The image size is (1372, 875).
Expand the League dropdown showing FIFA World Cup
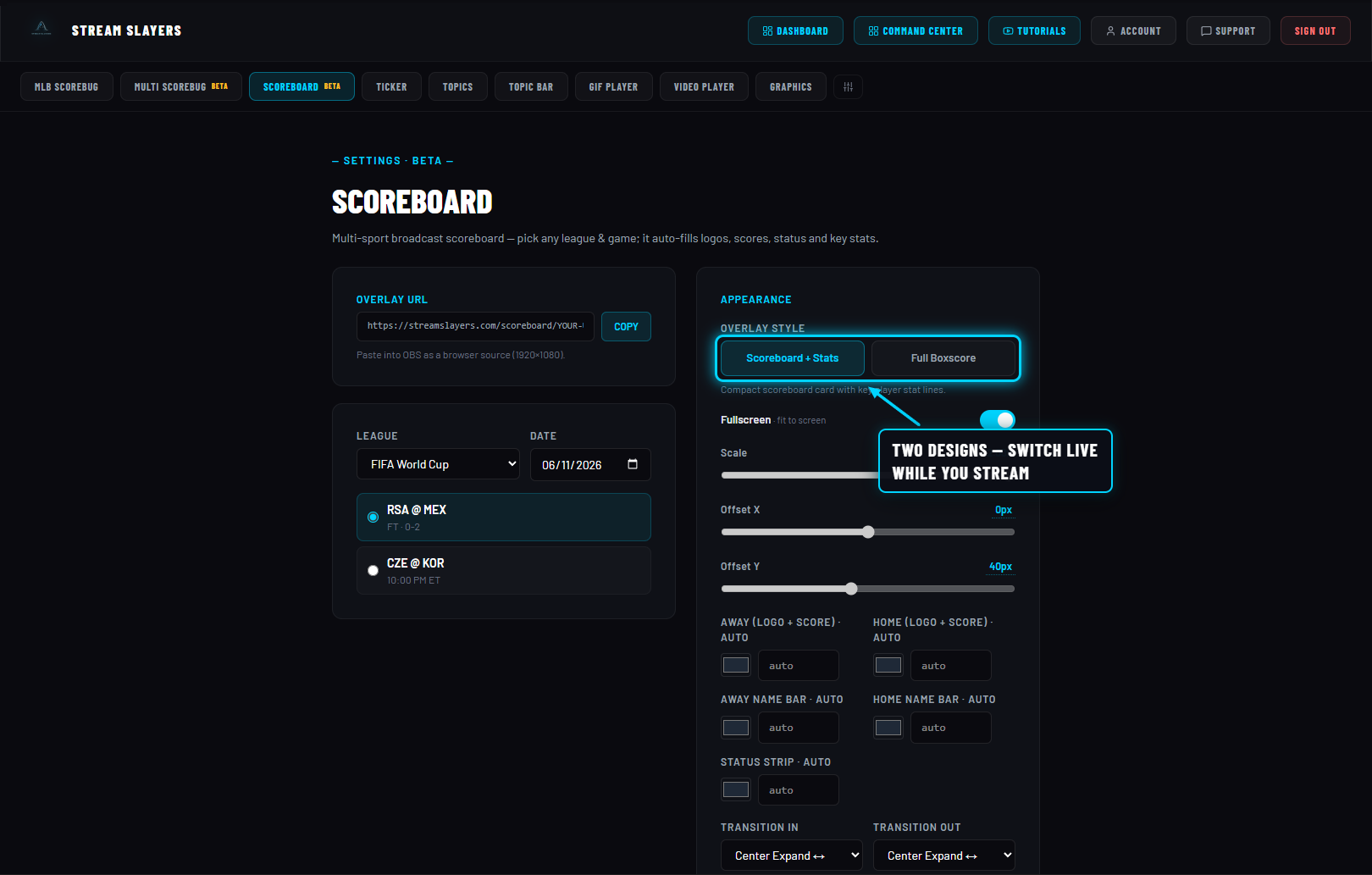pos(438,464)
